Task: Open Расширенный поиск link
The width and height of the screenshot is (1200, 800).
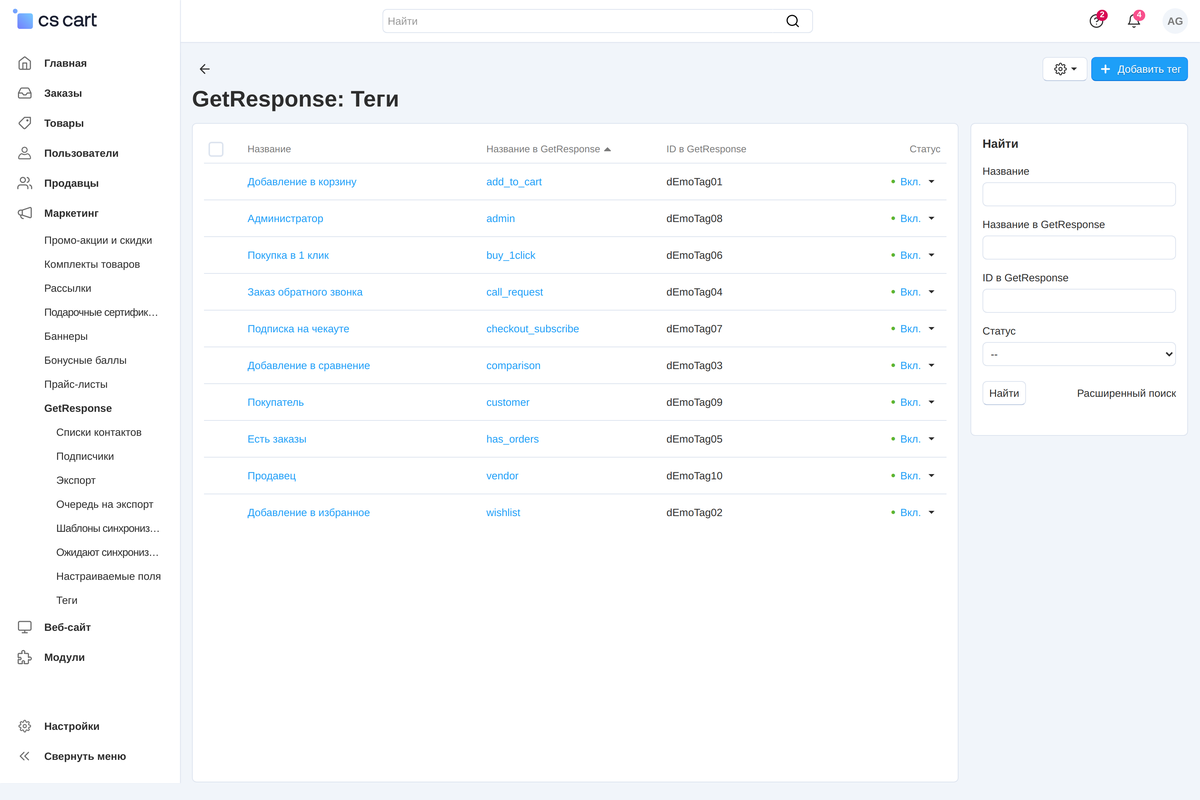Action: (1126, 393)
